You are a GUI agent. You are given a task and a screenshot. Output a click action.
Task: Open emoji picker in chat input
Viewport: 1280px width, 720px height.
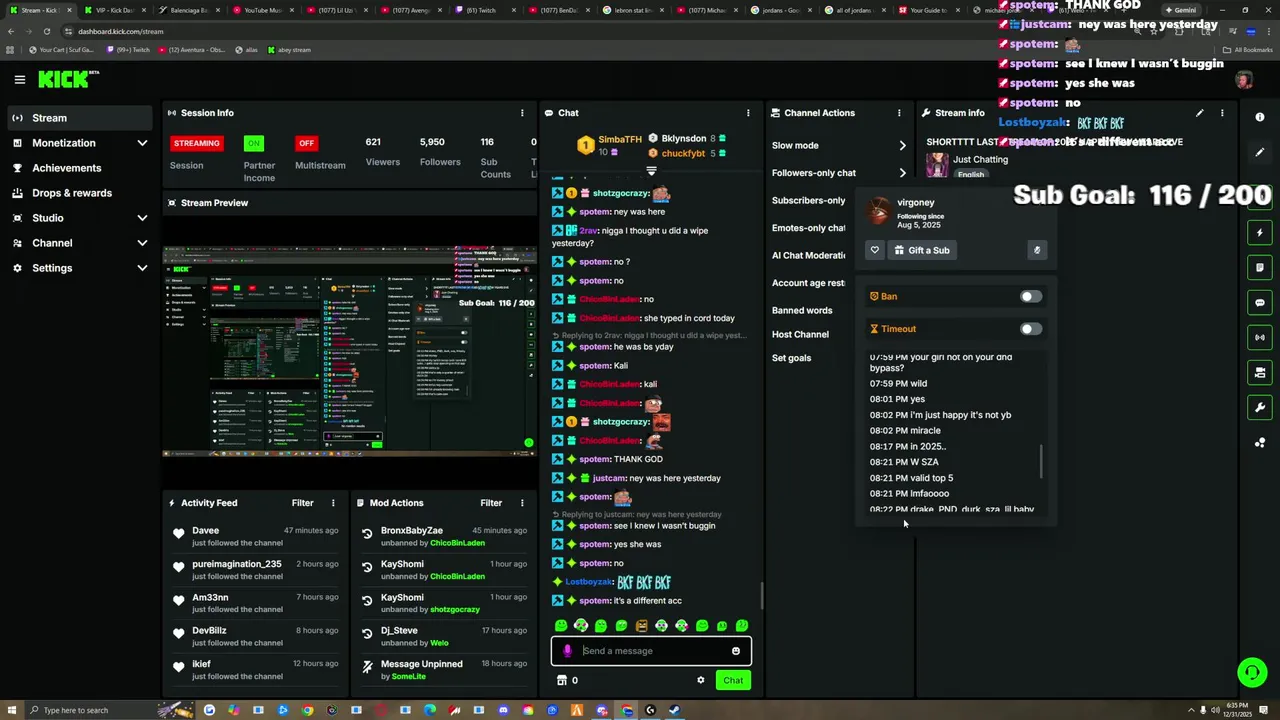click(736, 651)
